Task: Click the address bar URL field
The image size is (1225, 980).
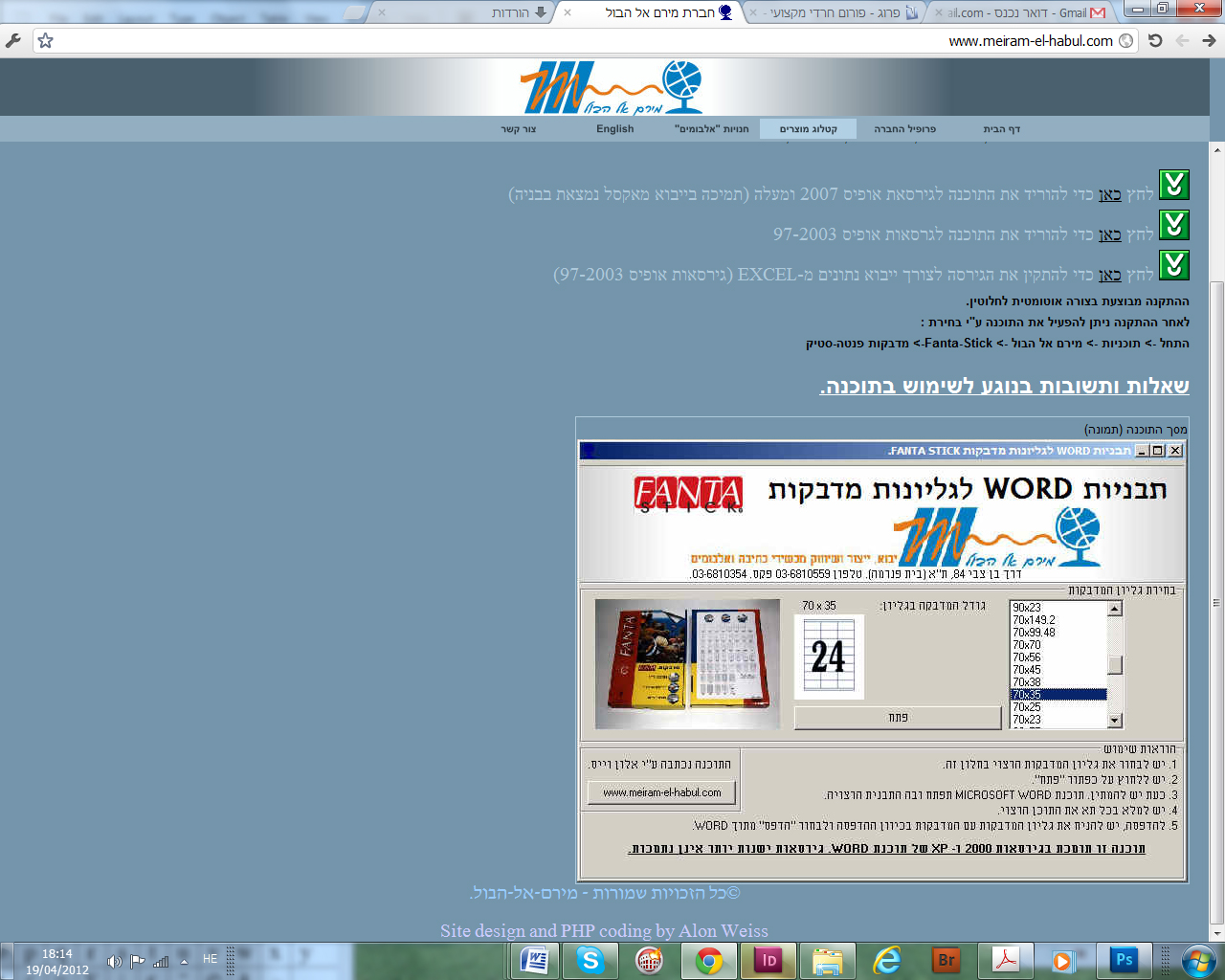Action: 584,40
